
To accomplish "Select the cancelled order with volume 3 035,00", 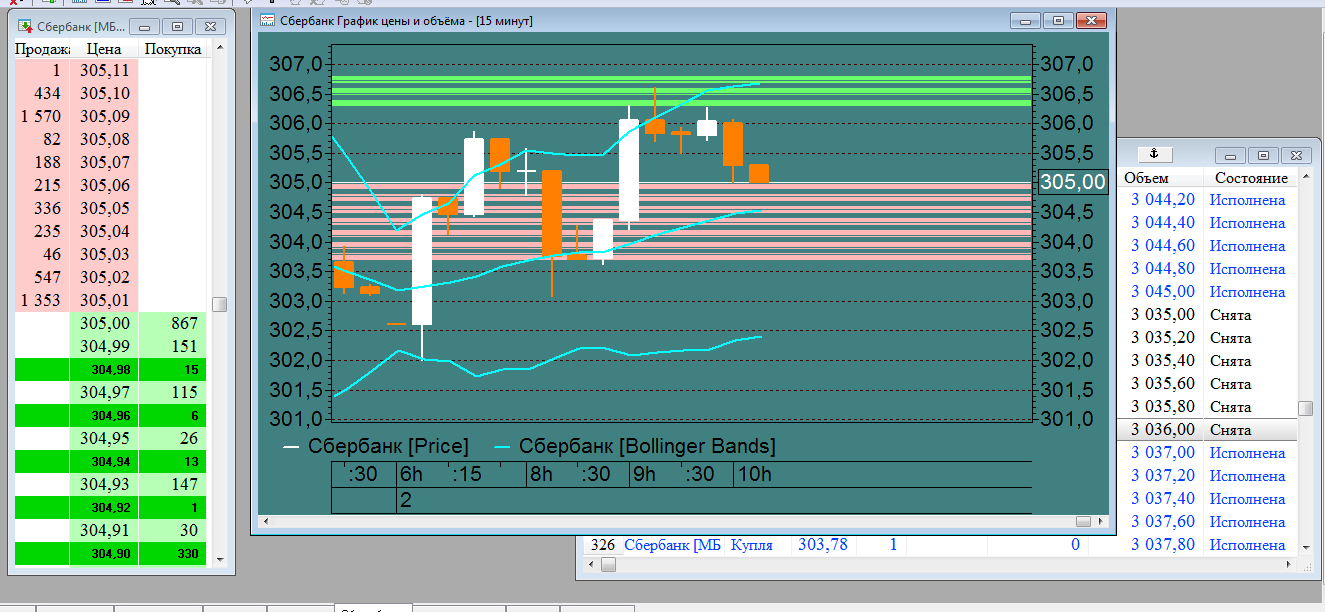I will pos(1207,315).
